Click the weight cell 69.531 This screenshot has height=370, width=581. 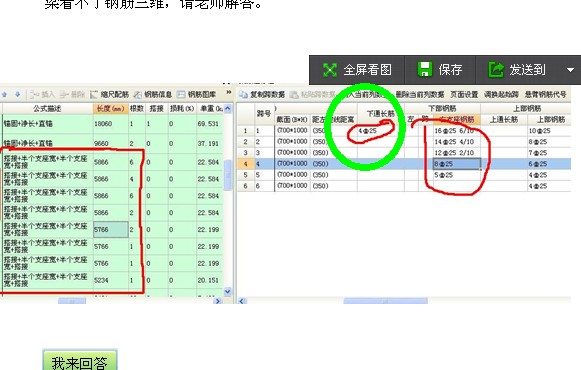pyautogui.click(x=209, y=124)
